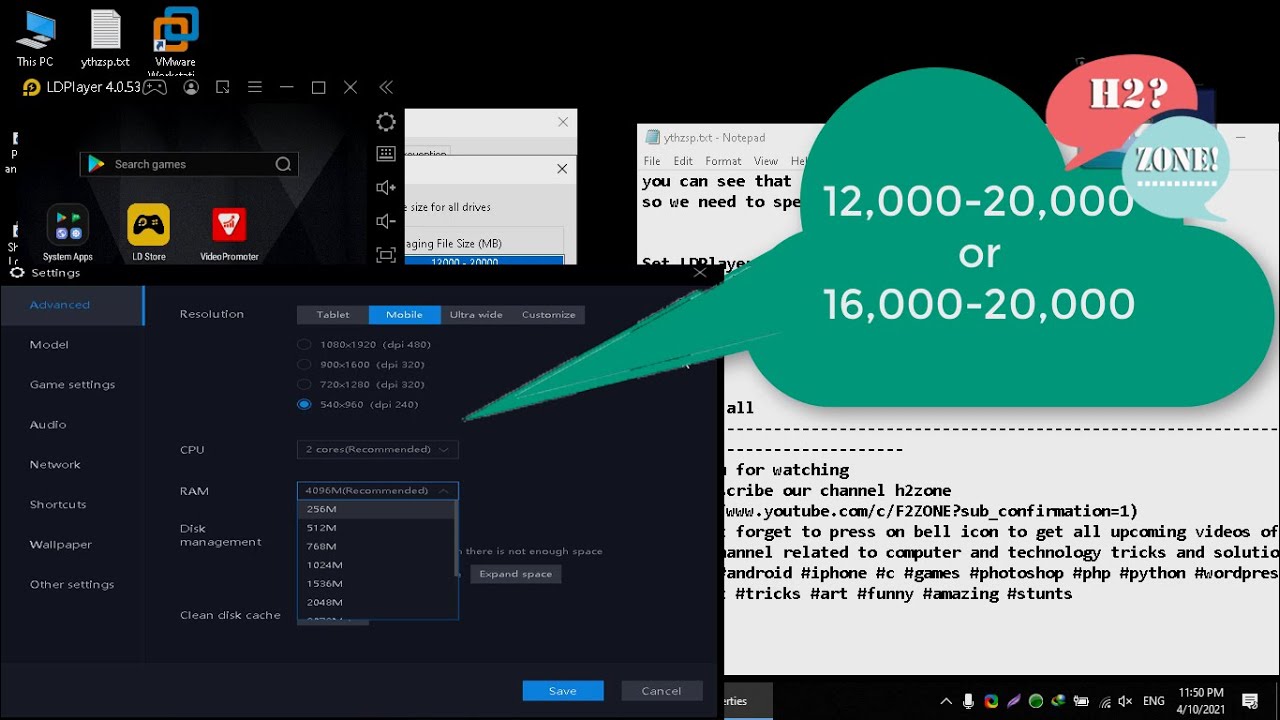Screen dimensions: 1280x720
Task: Close the LDPlayer Settings dialog
Action: pyautogui.click(x=700, y=272)
